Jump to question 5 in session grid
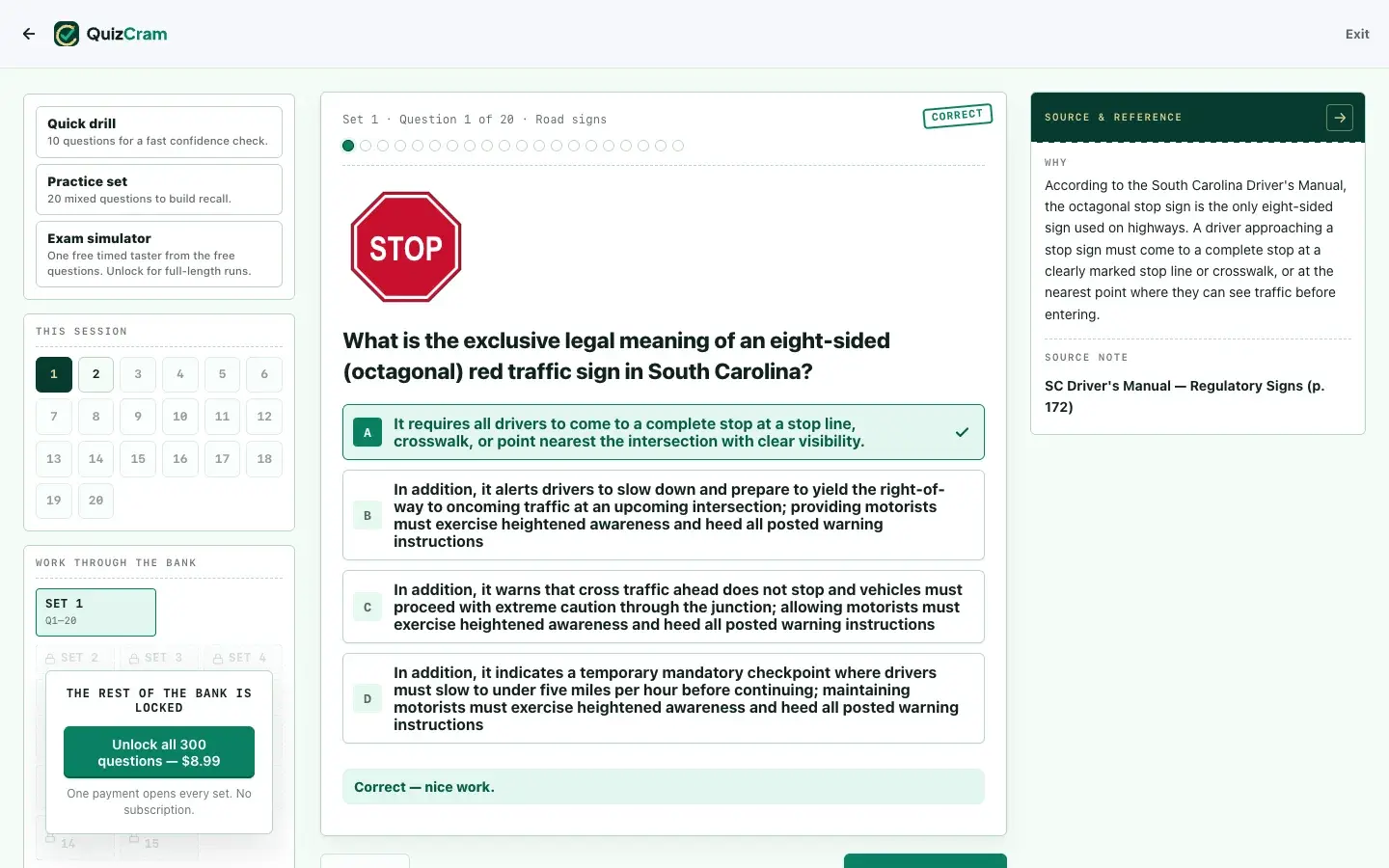 click(222, 374)
